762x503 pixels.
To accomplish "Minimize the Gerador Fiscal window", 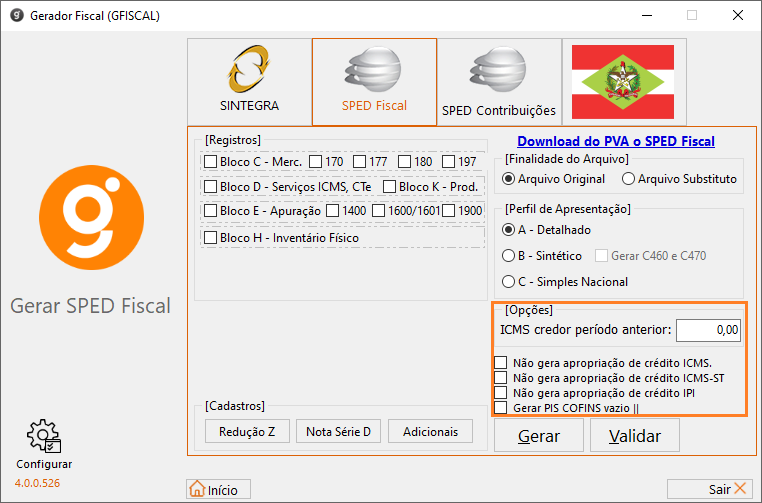I will (647, 16).
